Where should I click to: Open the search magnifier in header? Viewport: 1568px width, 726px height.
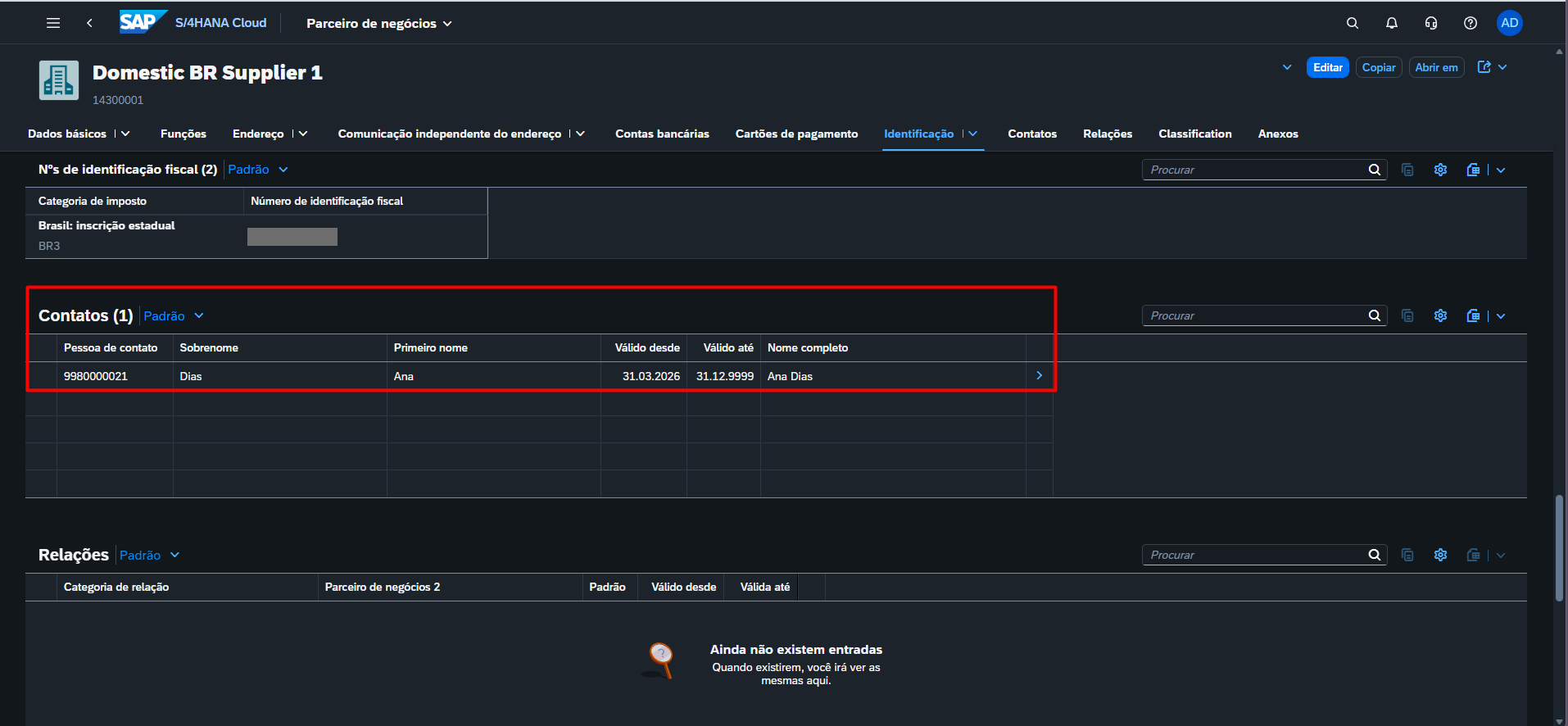(1353, 23)
